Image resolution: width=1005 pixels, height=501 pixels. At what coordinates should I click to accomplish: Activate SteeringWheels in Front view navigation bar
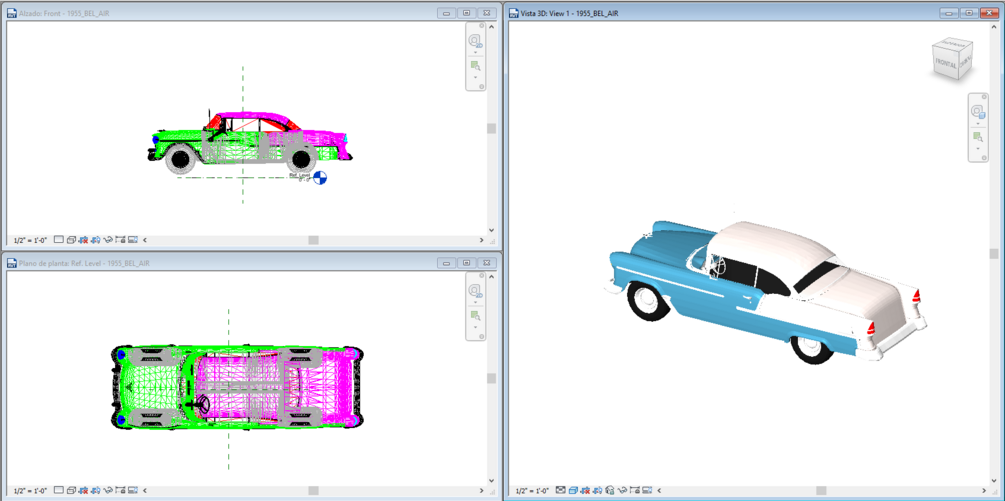[x=475, y=41]
